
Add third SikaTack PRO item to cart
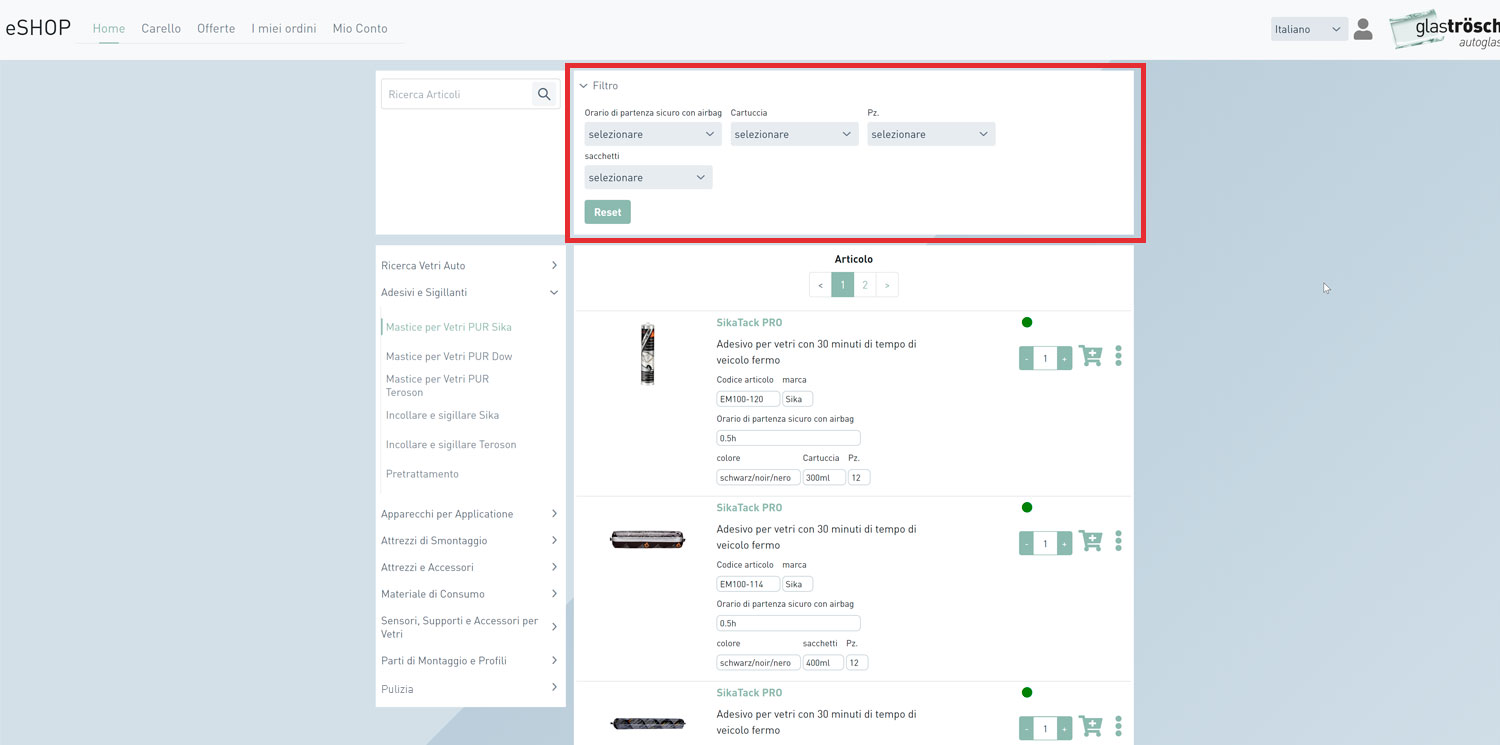pos(1090,726)
